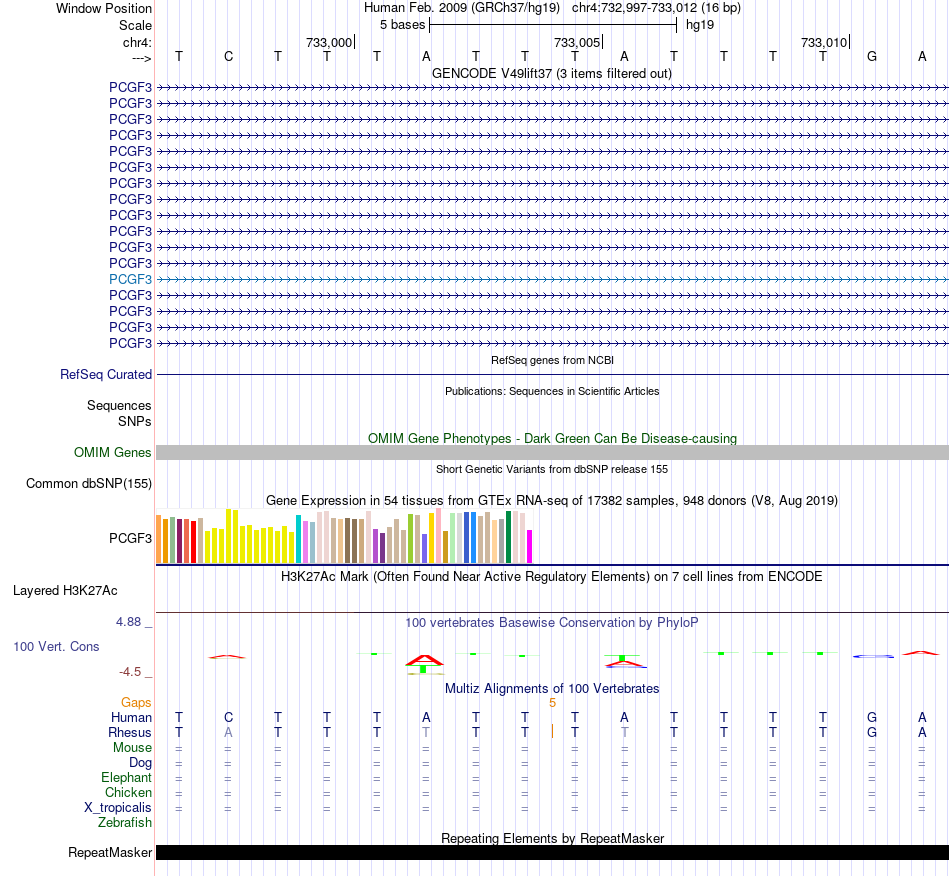Click the orange gap marker labeled 5
Screen dimensions: 950x876
pos(553,703)
